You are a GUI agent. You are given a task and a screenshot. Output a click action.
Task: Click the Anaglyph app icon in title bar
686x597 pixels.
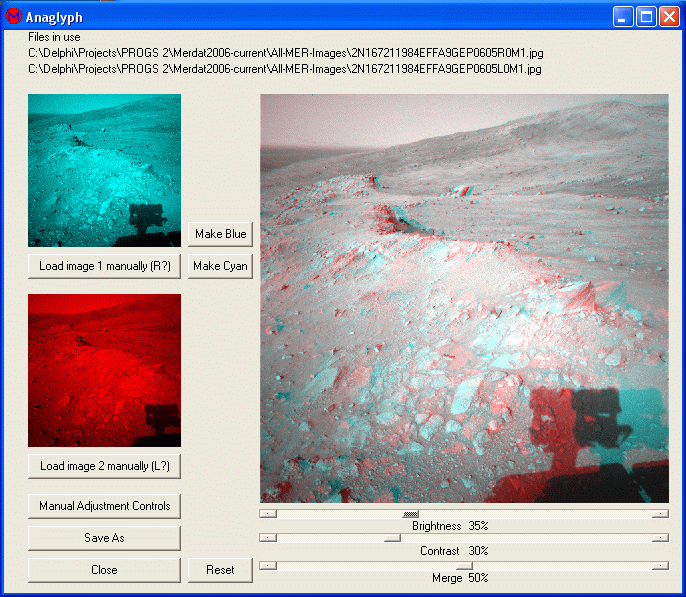[14, 17]
